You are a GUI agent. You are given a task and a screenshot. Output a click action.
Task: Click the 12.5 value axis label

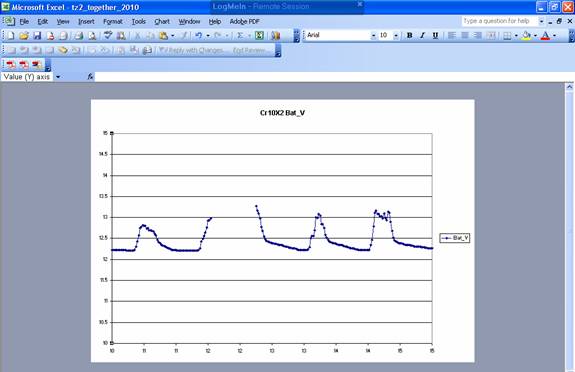(103, 238)
